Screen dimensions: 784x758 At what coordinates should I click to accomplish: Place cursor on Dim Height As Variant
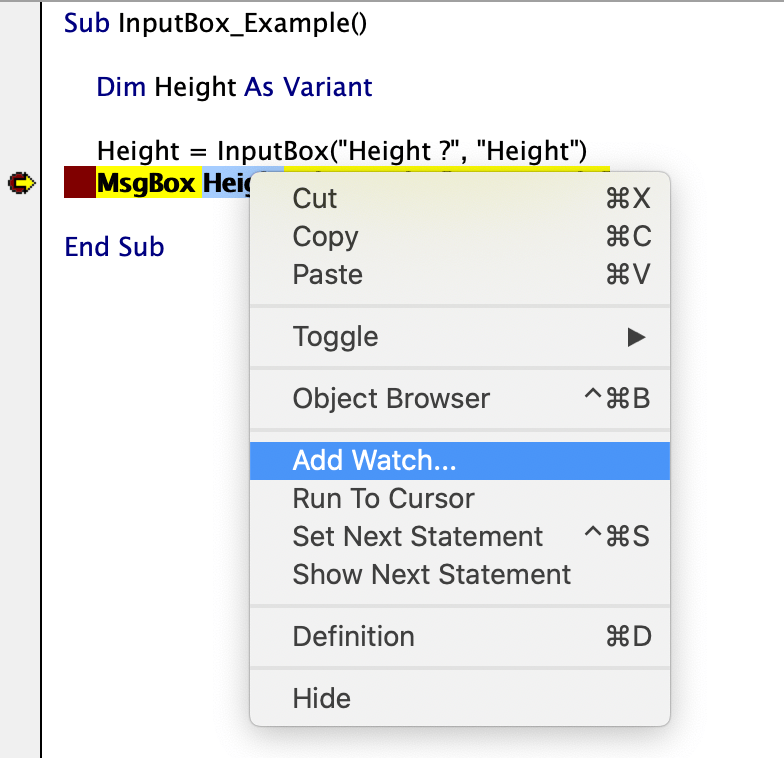[234, 87]
